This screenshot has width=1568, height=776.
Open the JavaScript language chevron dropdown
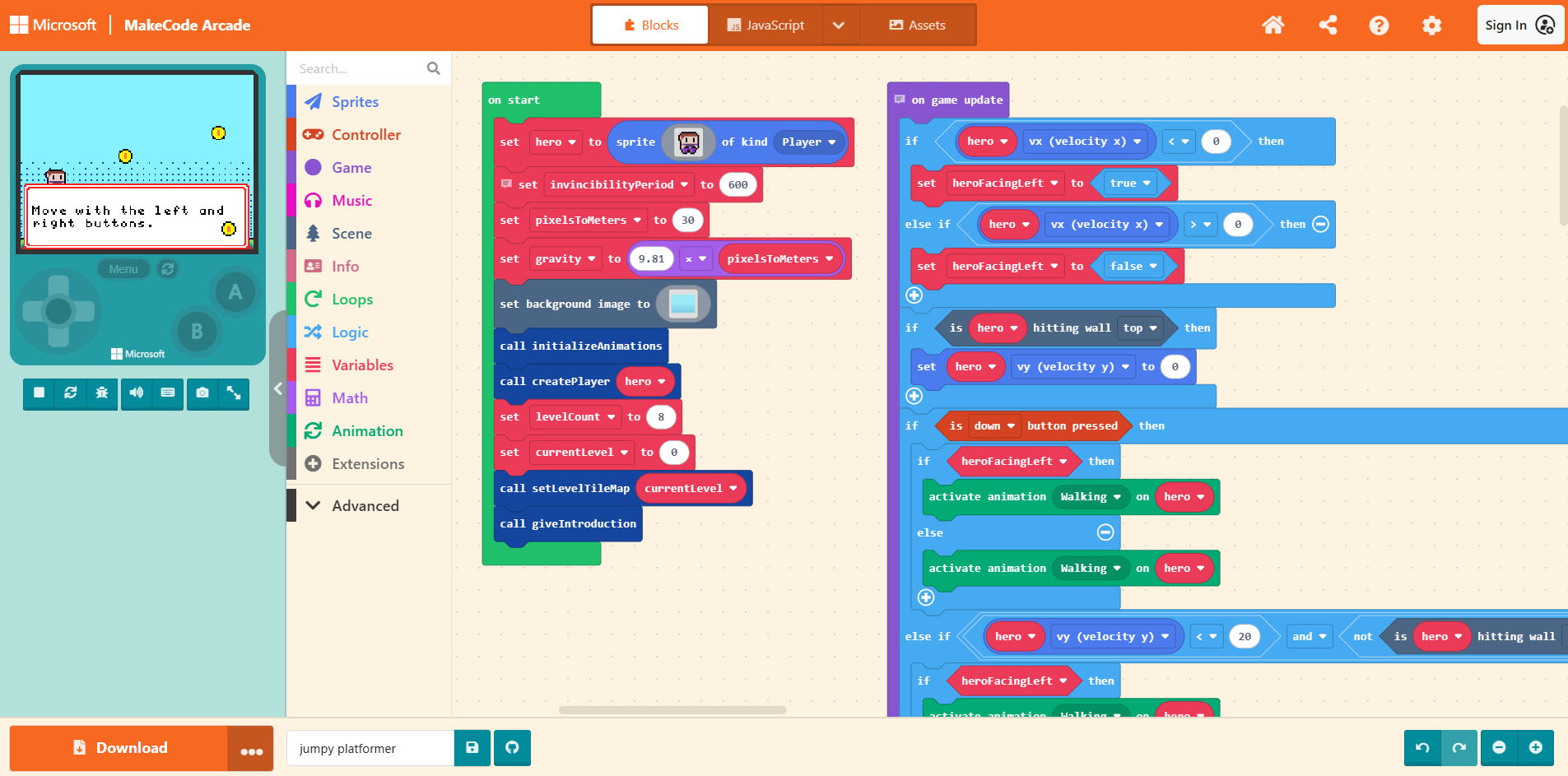(x=839, y=26)
